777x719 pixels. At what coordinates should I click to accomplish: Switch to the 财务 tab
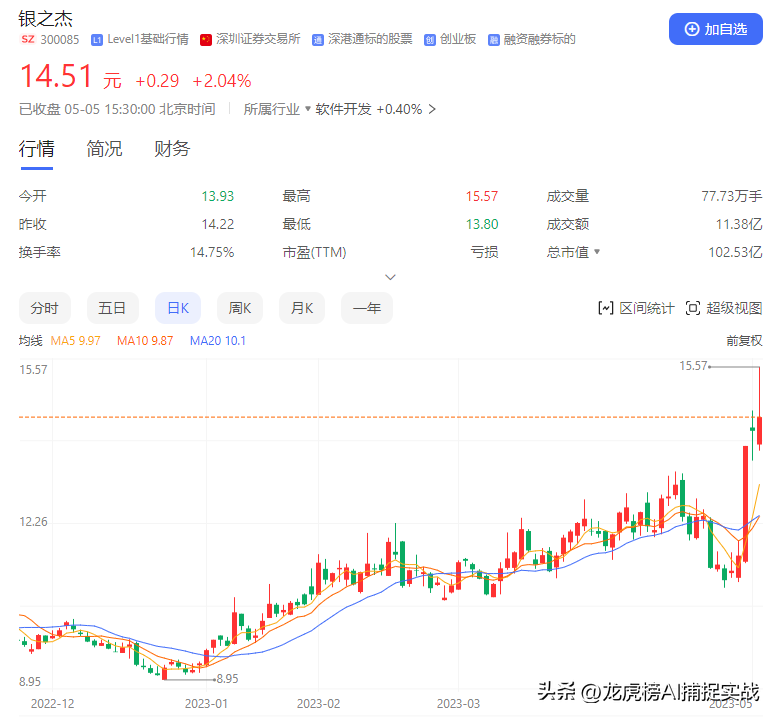click(172, 149)
